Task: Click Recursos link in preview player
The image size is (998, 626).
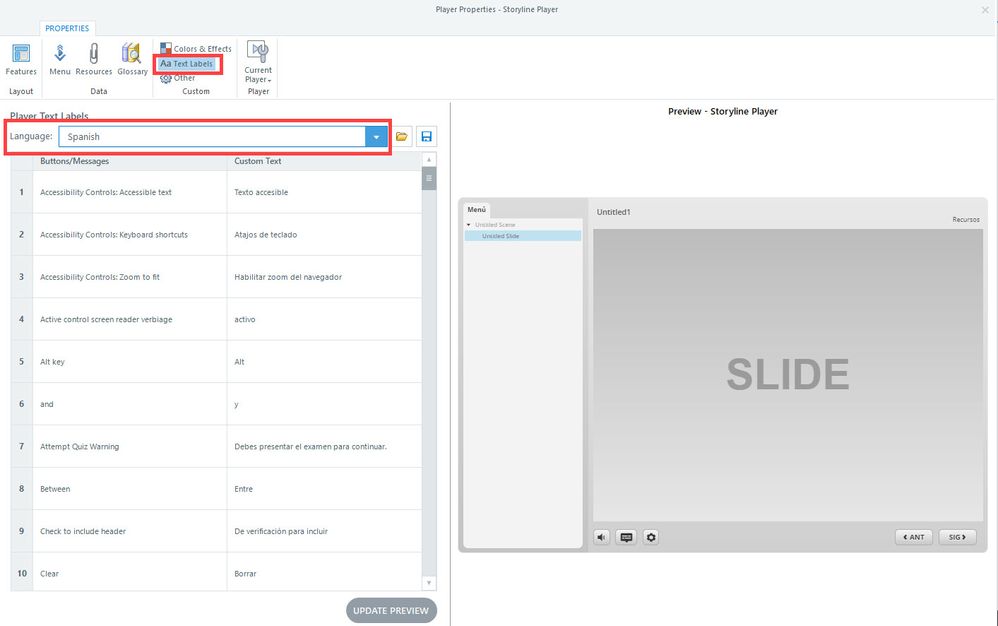Action: coord(966,219)
